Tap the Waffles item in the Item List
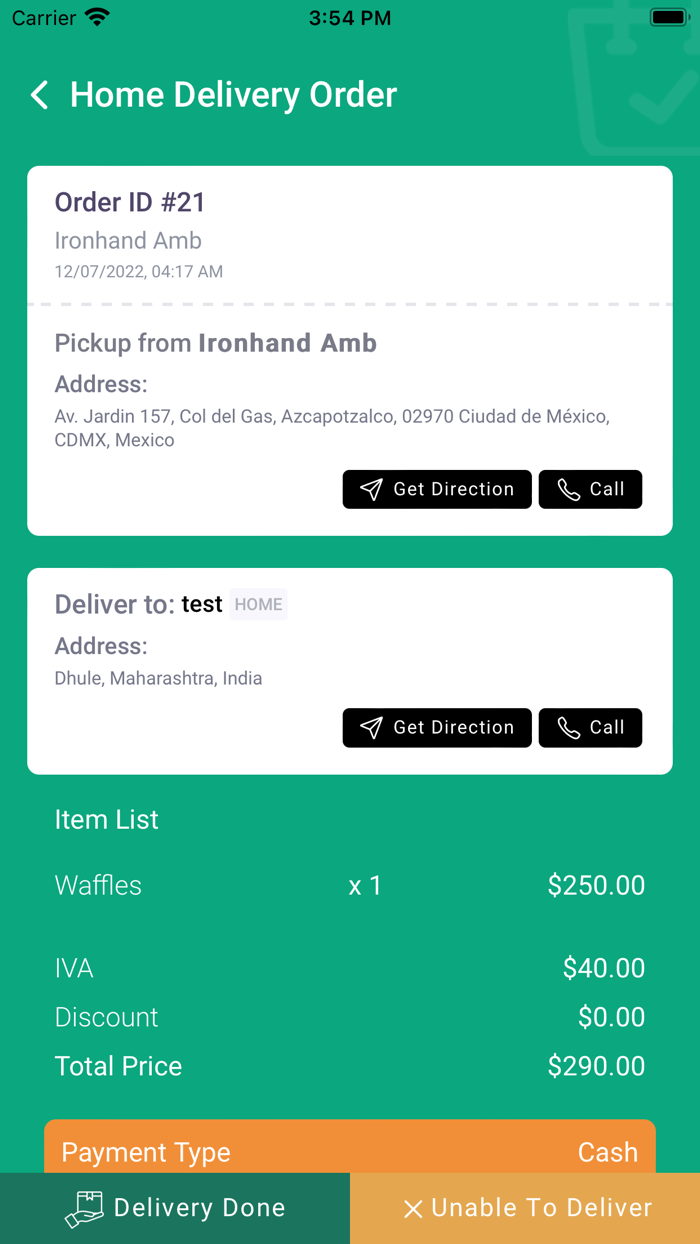The height and width of the screenshot is (1244, 700). pos(98,885)
